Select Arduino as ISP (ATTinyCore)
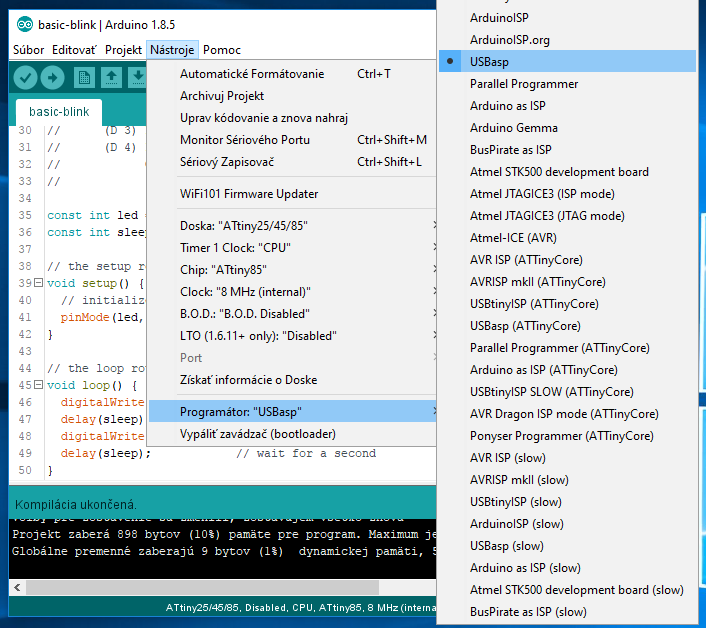Viewport: 706px width, 628px height. (x=567, y=370)
